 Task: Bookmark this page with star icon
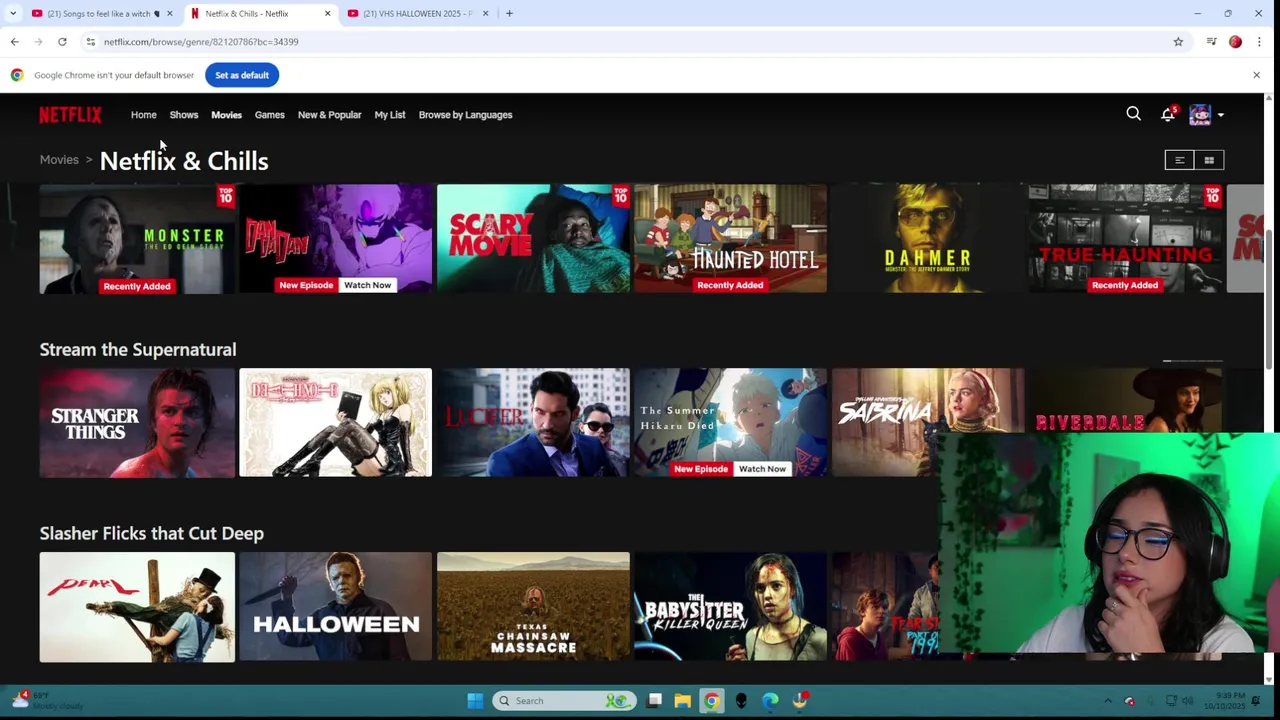pyautogui.click(x=1178, y=42)
